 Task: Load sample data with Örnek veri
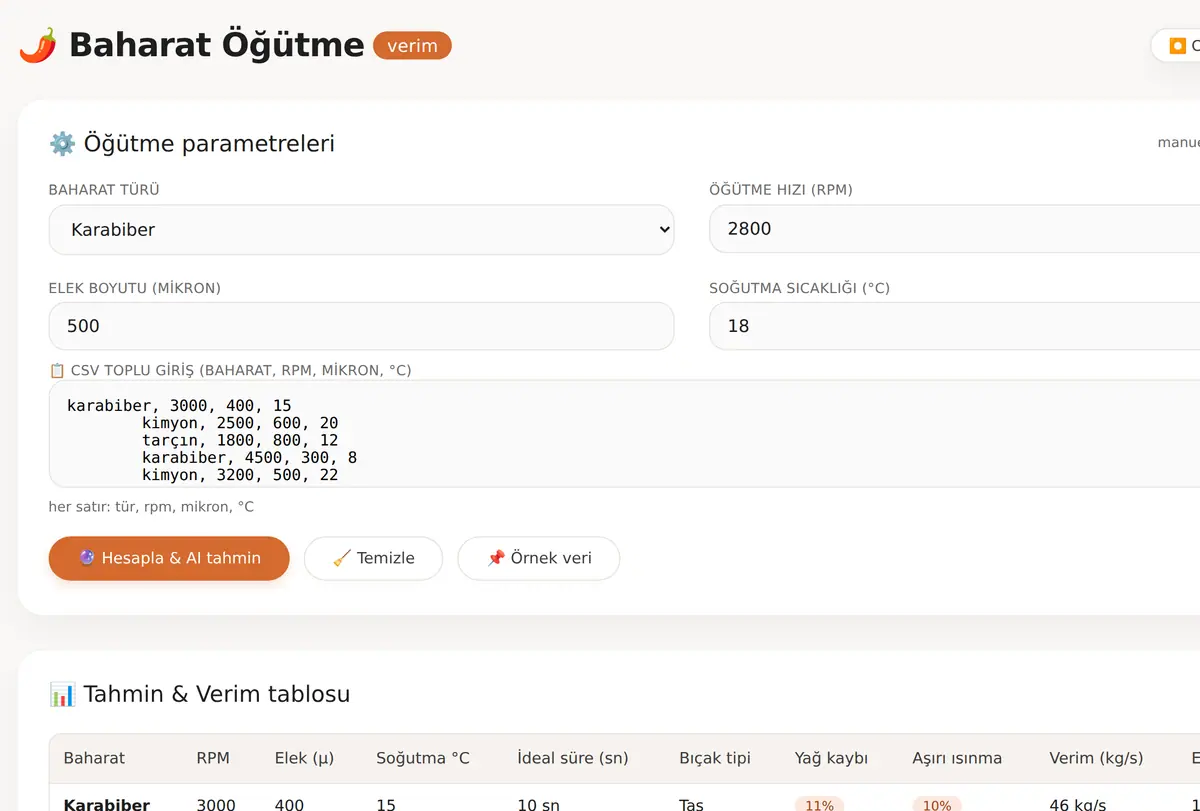(538, 558)
